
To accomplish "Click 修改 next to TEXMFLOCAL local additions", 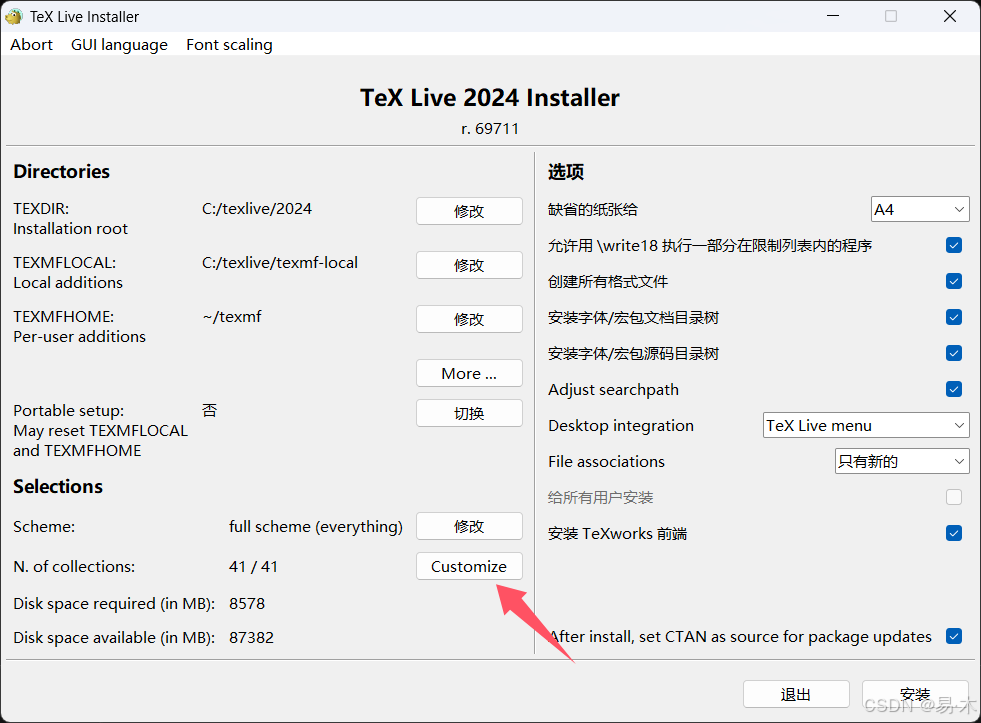I will (x=468, y=265).
